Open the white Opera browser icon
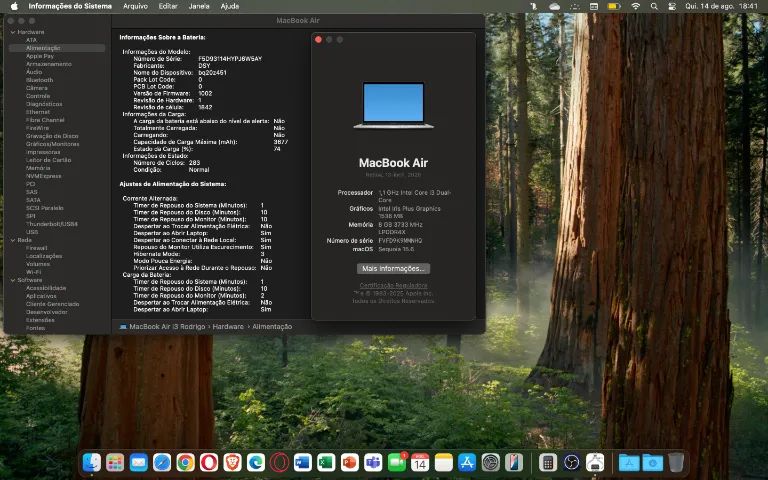Image resolution: width=768 pixels, height=480 pixels. pos(209,462)
